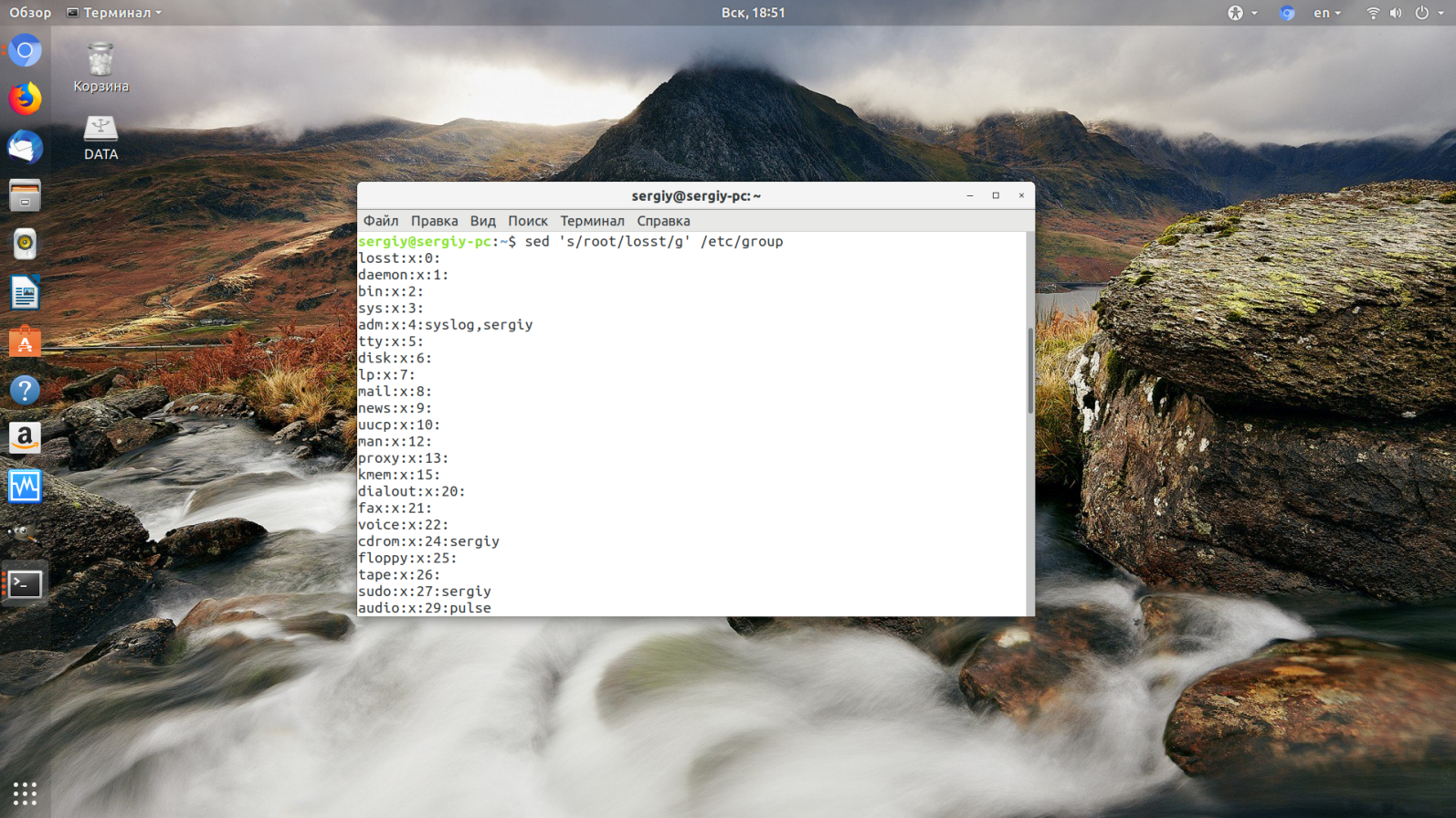This screenshot has height=818, width=1456.
Task: Click the terminal vertical scrollbar
Action: point(1030,370)
